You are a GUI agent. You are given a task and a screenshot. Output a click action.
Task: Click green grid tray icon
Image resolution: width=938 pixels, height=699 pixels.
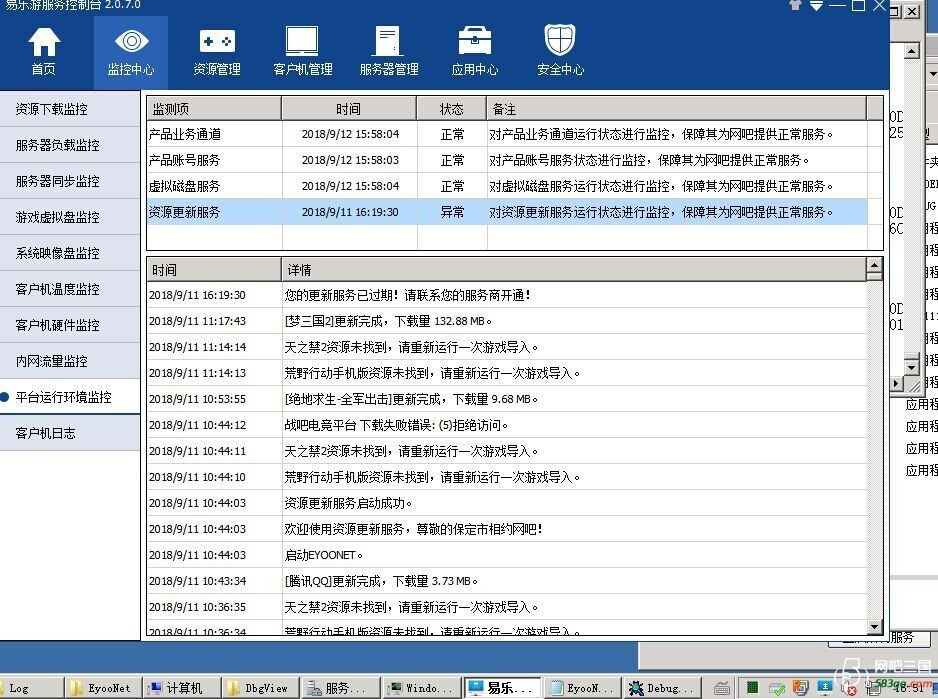click(x=753, y=688)
